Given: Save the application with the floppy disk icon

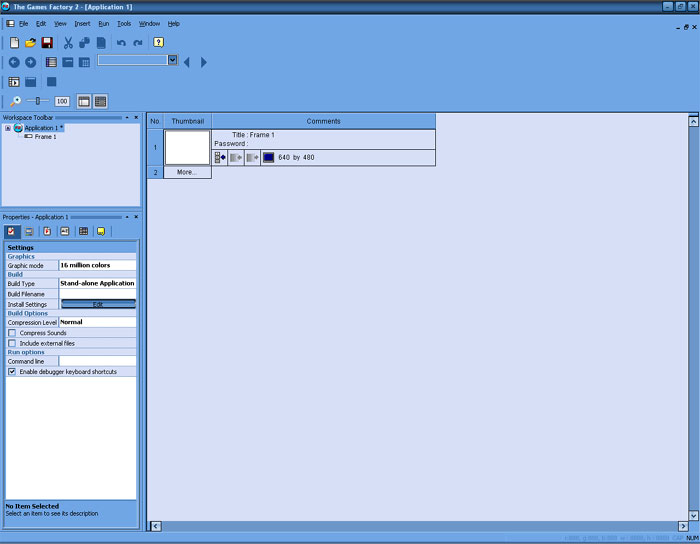Looking at the screenshot, I should [x=47, y=42].
